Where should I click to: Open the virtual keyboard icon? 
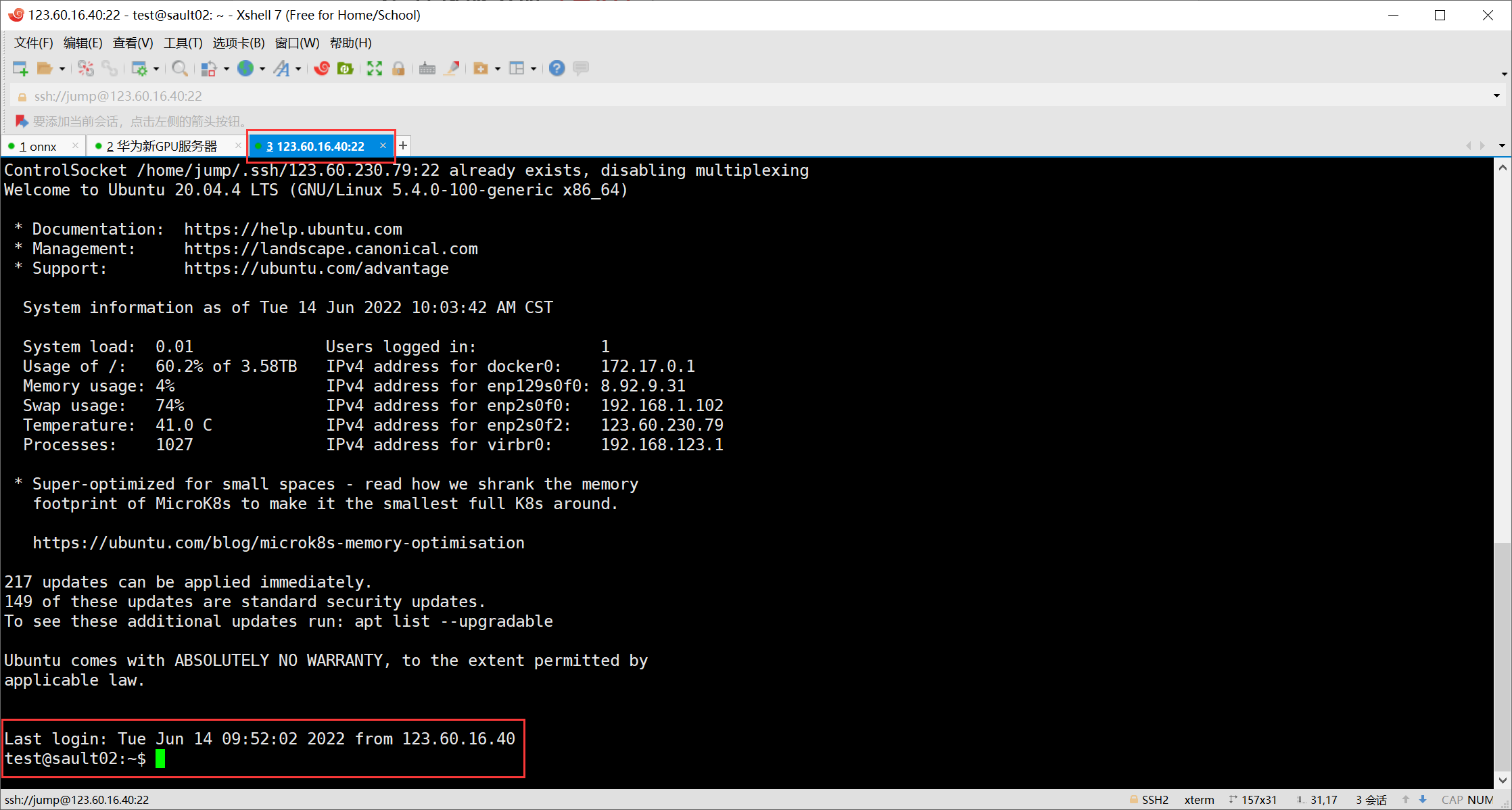click(427, 68)
